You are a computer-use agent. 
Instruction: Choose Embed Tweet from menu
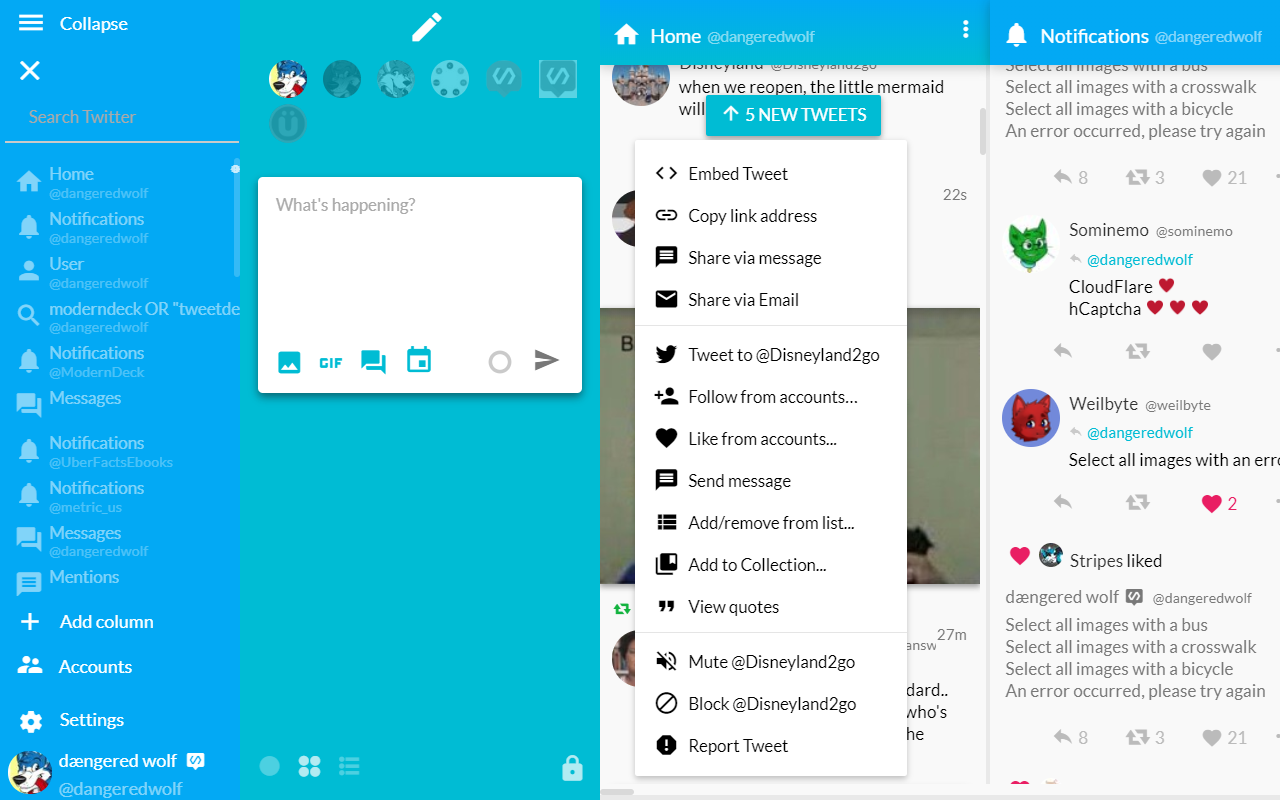(x=771, y=174)
